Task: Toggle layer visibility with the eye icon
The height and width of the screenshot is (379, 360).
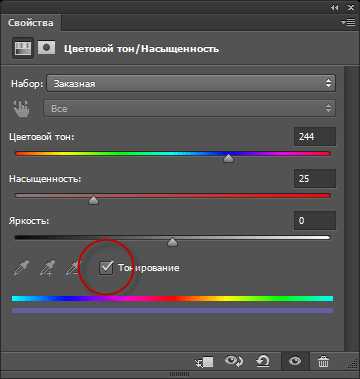Action: point(295,361)
